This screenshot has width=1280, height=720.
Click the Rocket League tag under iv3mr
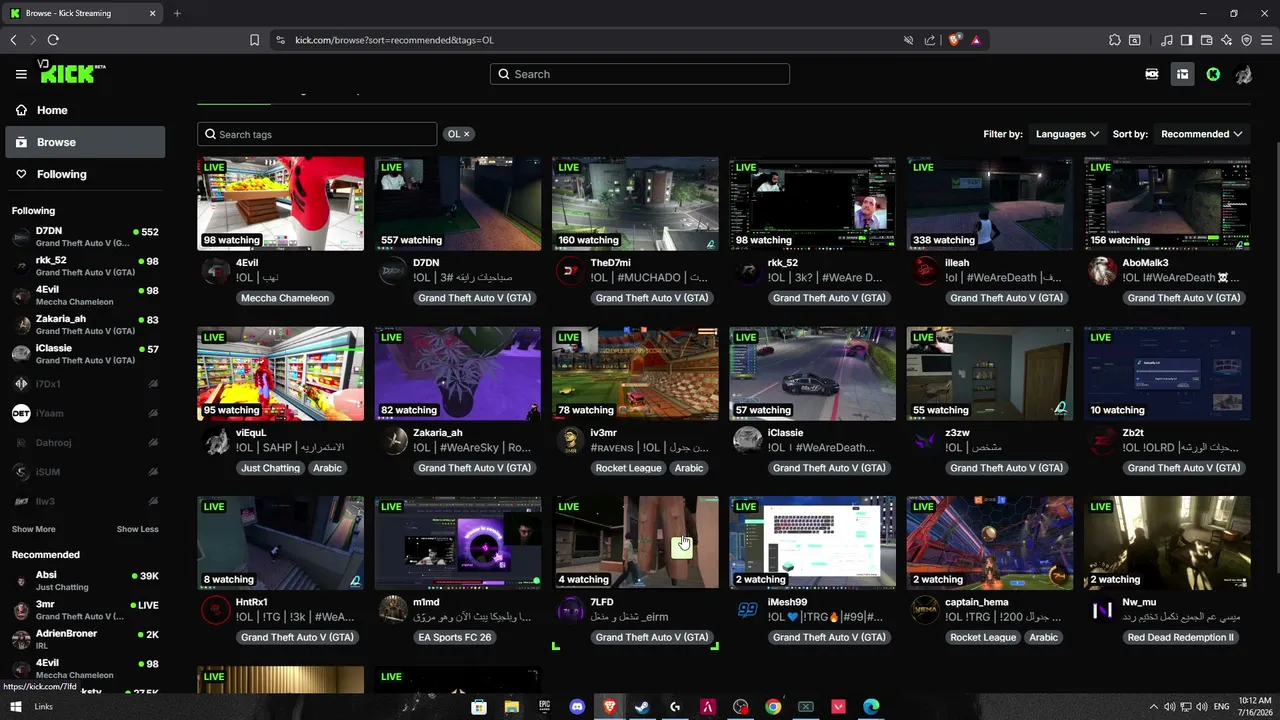tap(628, 468)
